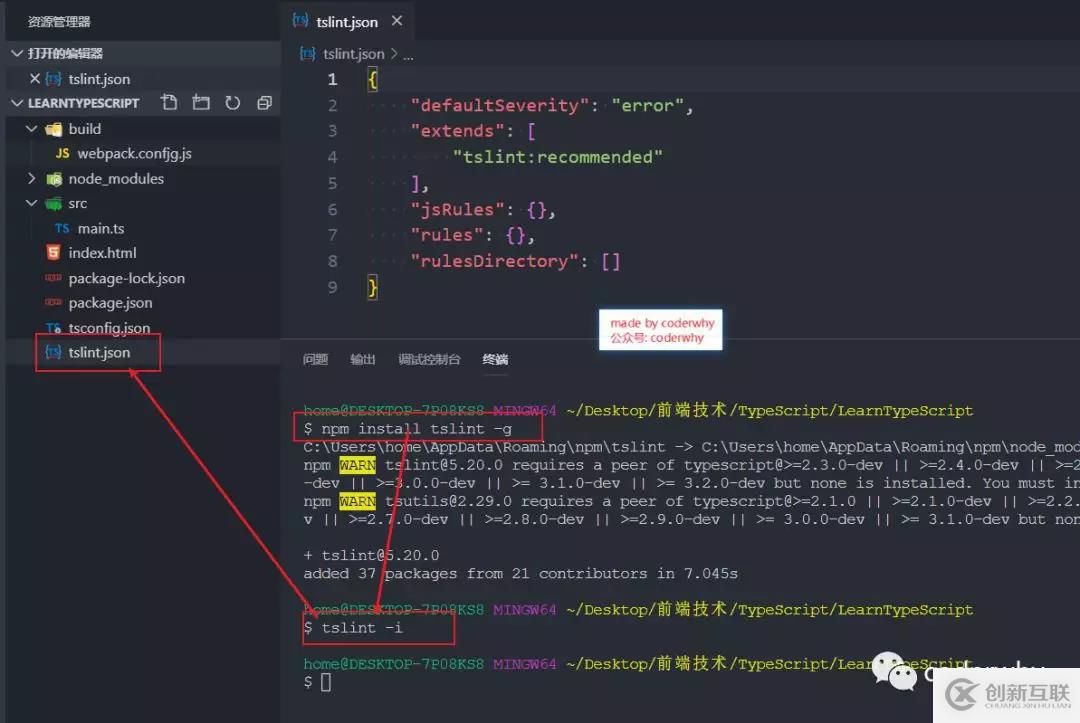The image size is (1080, 723).
Task: Select the tslint.json editor tab
Action: pos(346,22)
